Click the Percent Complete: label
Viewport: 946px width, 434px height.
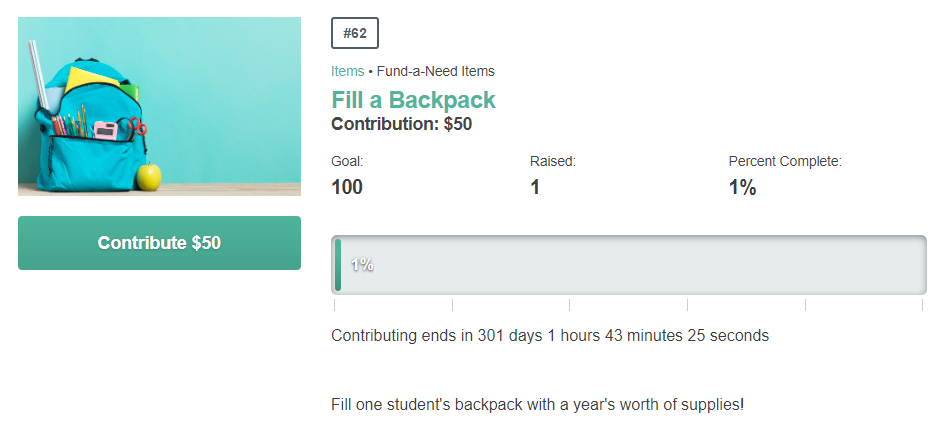coord(785,161)
